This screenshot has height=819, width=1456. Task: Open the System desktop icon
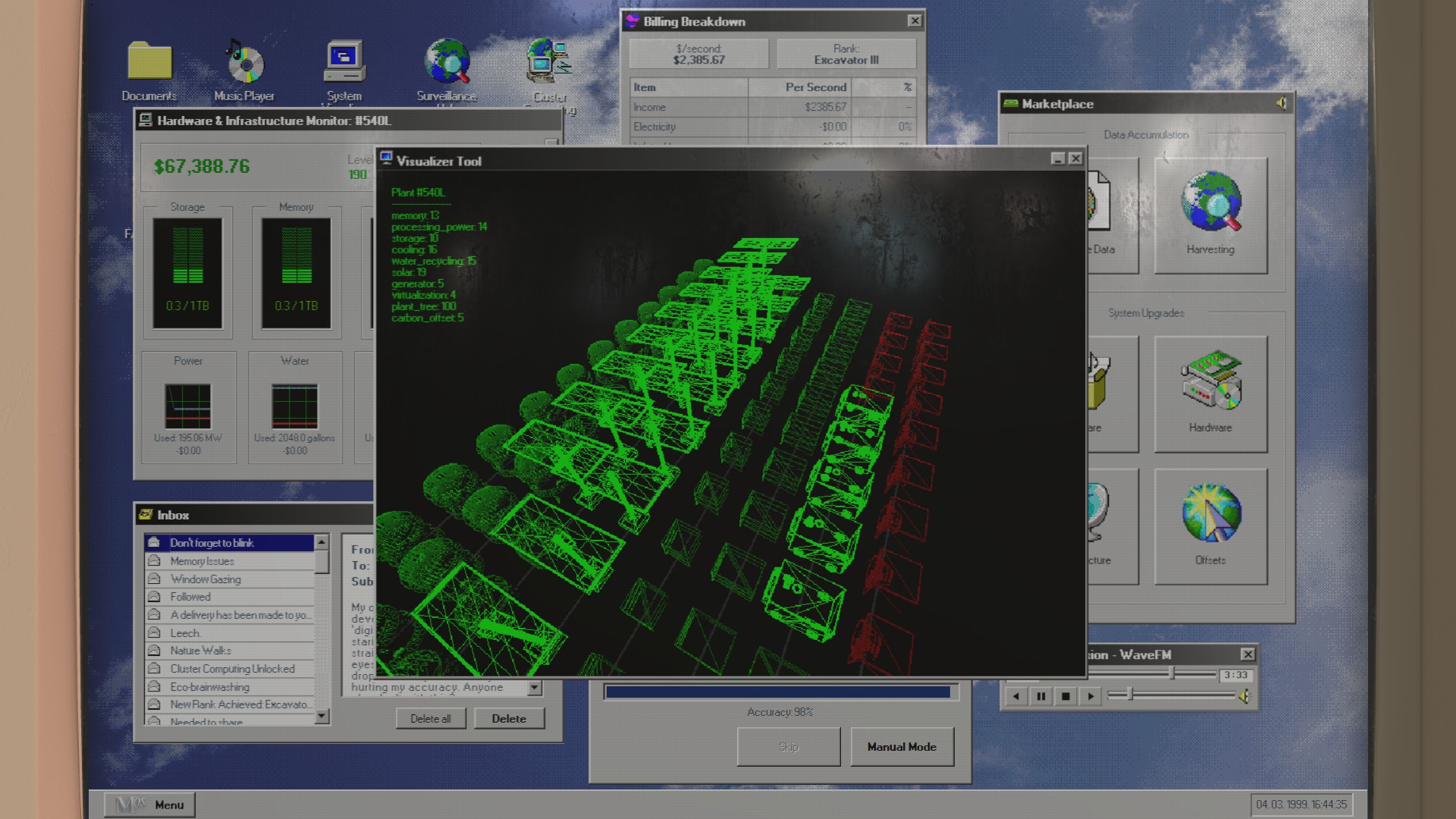(344, 62)
